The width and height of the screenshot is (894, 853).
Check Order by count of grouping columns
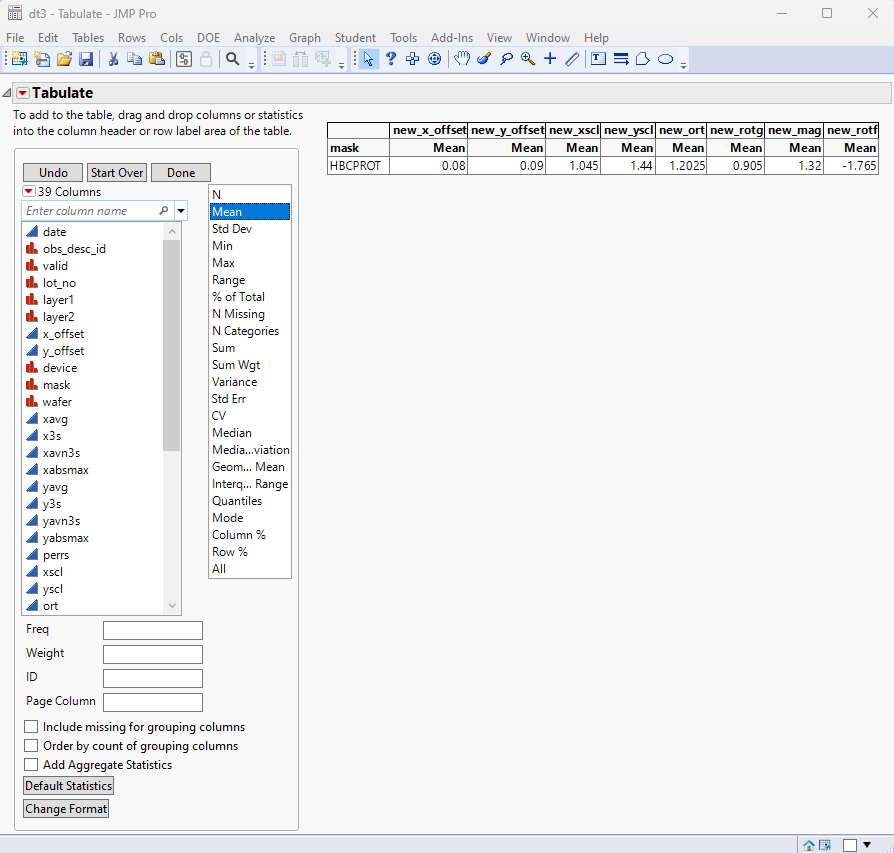pos(32,746)
